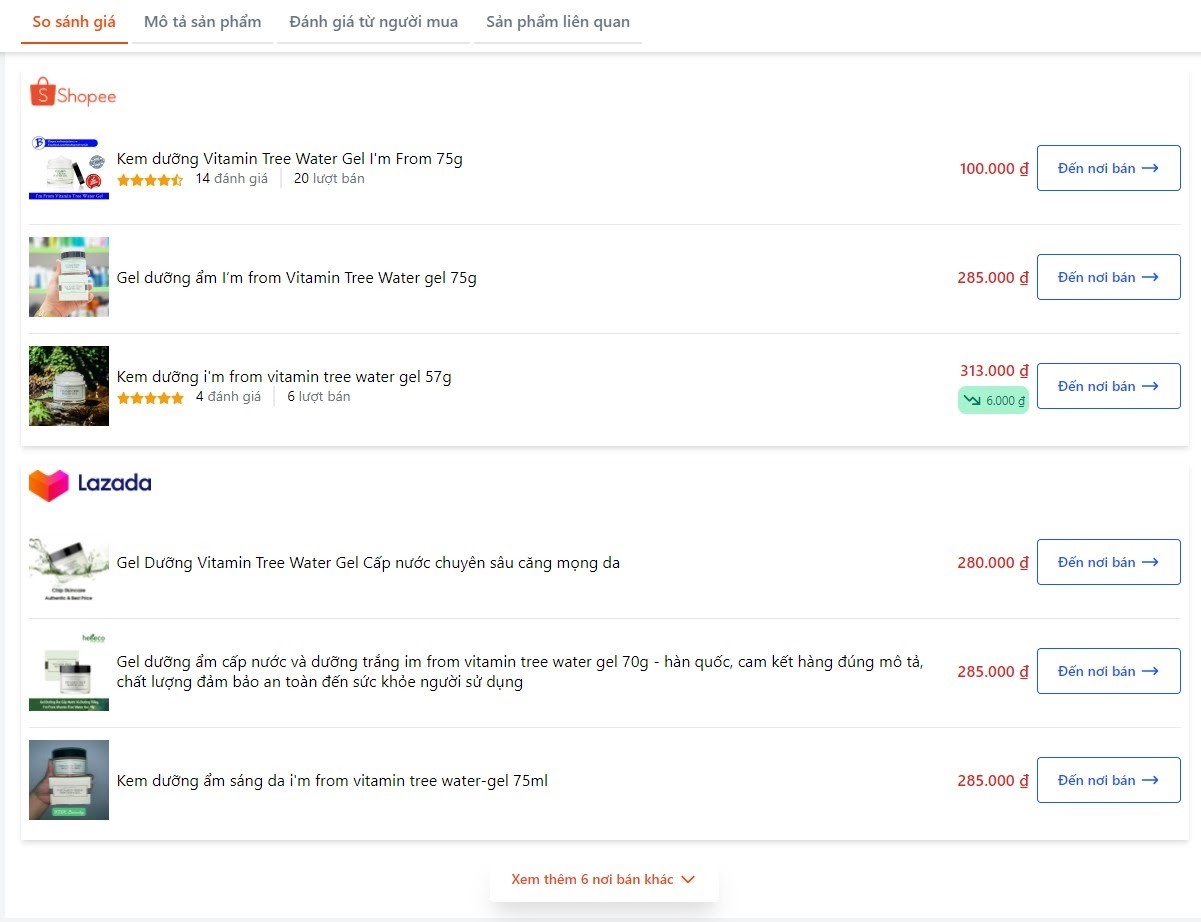Viewport: 1201px width, 922px height.
Task: Click five-star rating of 57g water gel
Action: [150, 398]
